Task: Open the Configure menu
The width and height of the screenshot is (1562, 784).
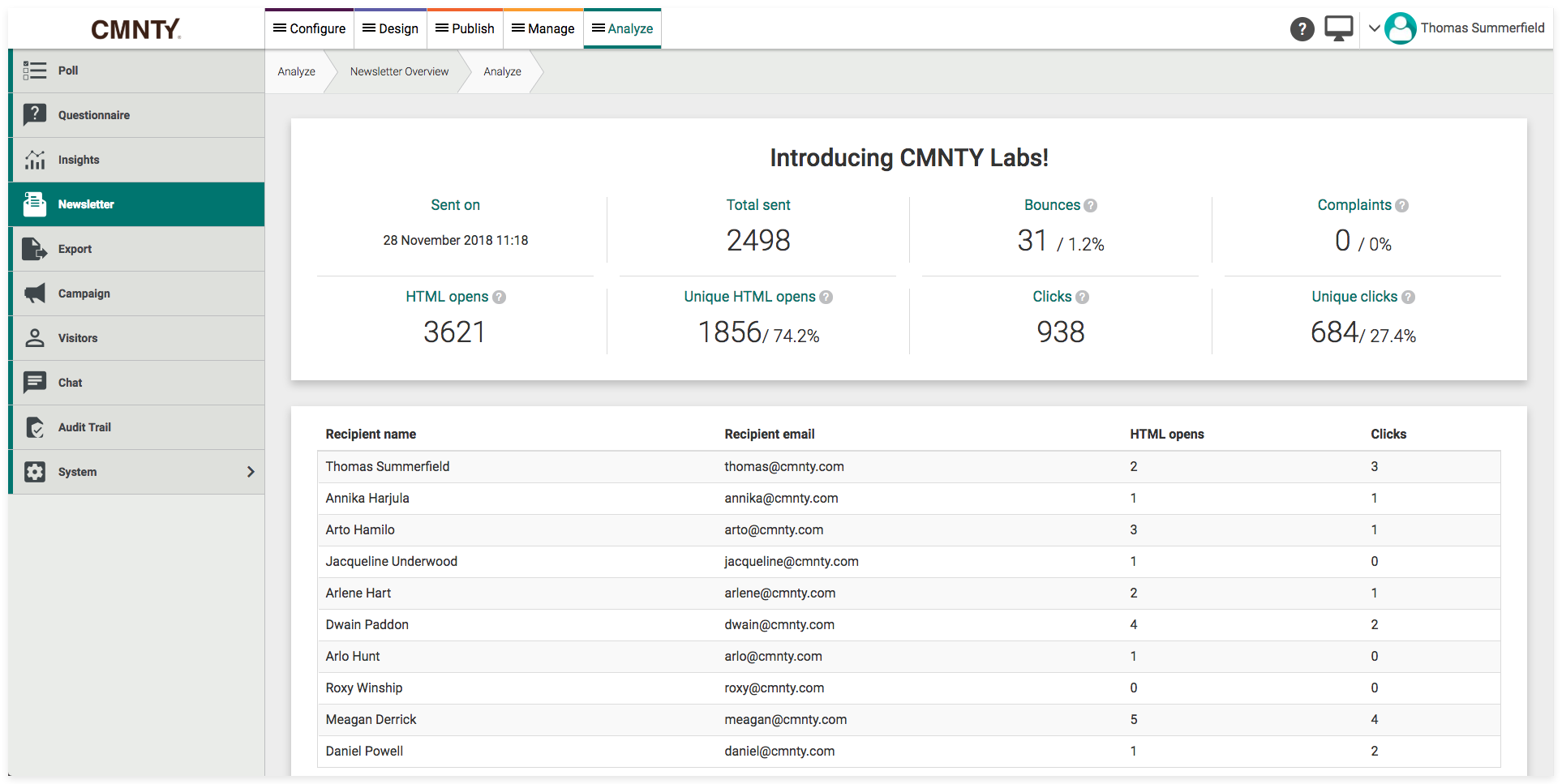Action: pos(310,28)
